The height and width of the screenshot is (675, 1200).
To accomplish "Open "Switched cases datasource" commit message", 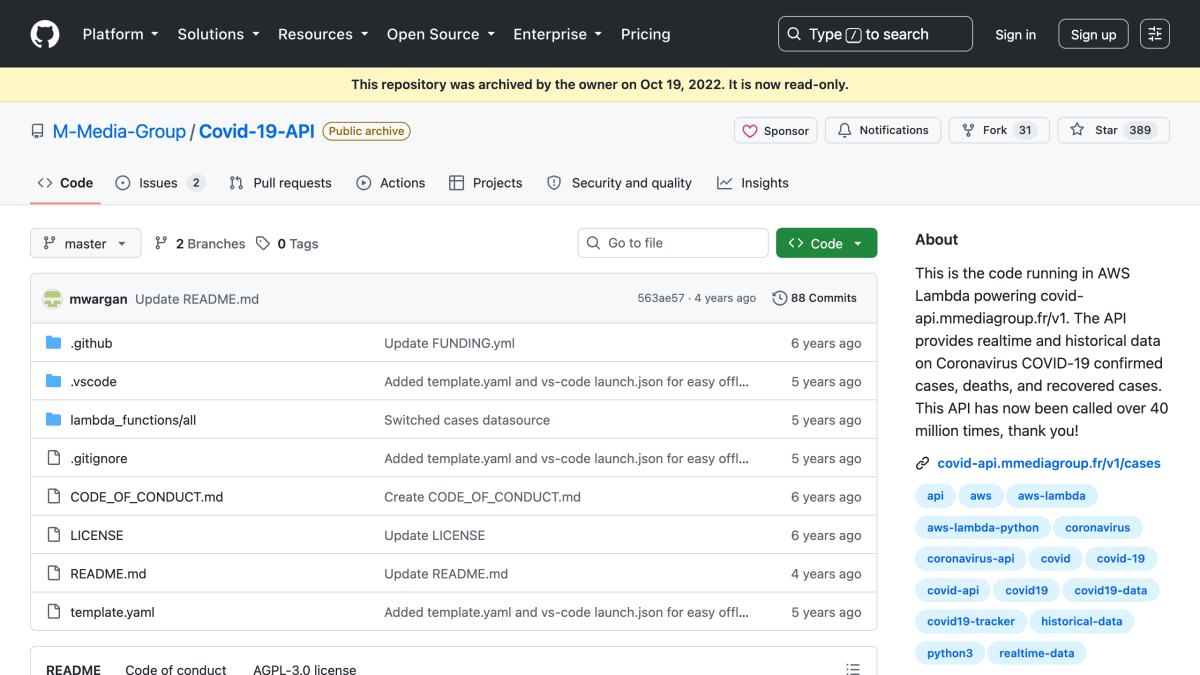I will click(x=467, y=420).
